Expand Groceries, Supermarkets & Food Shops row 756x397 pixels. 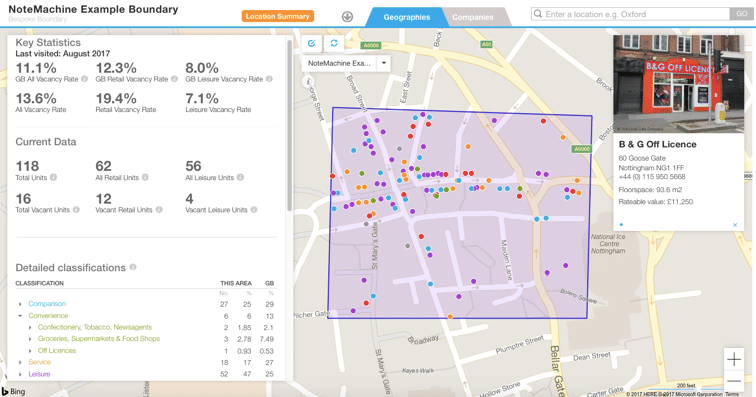click(x=30, y=339)
